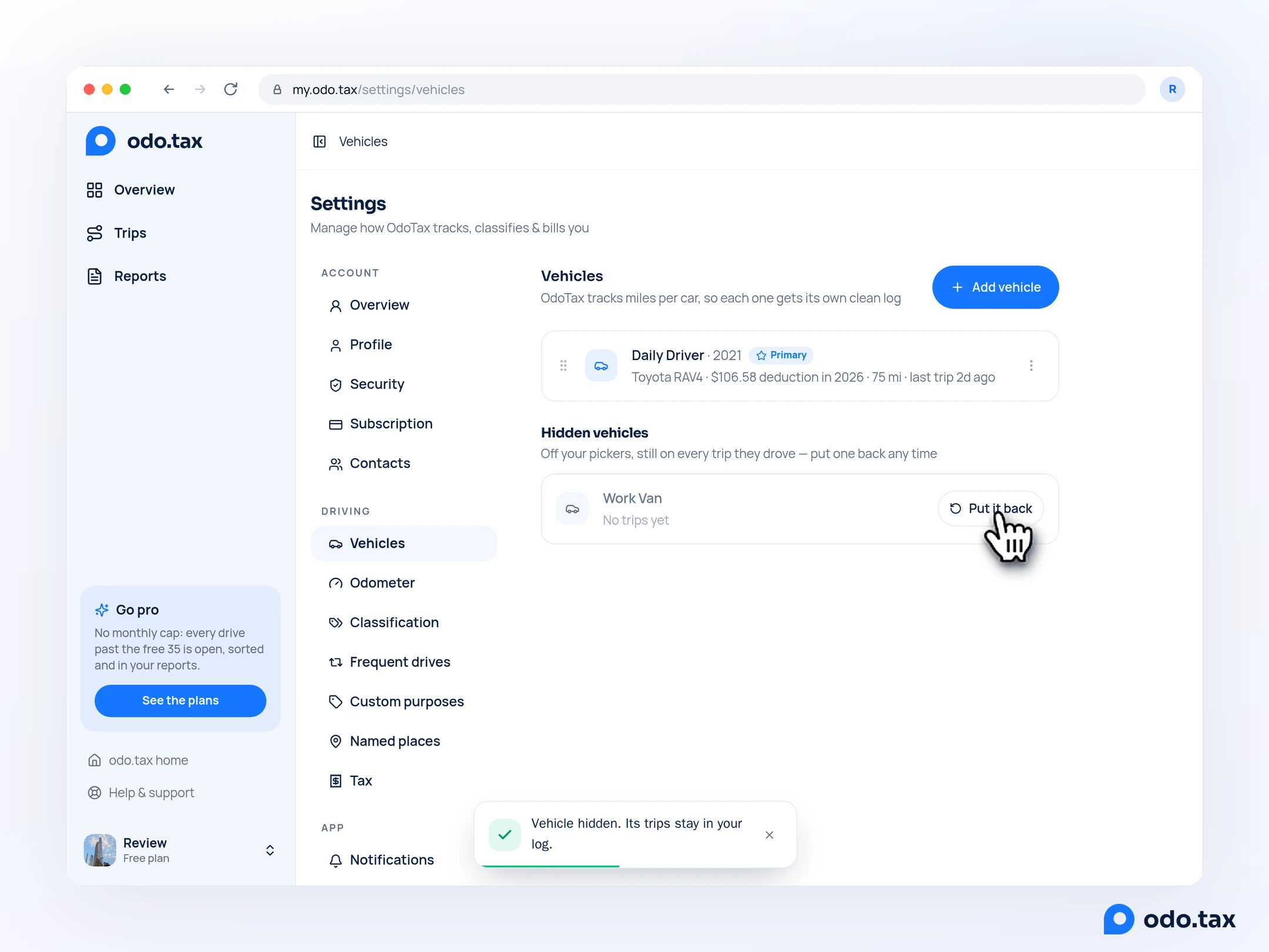Click the browser back arrow

(169, 89)
